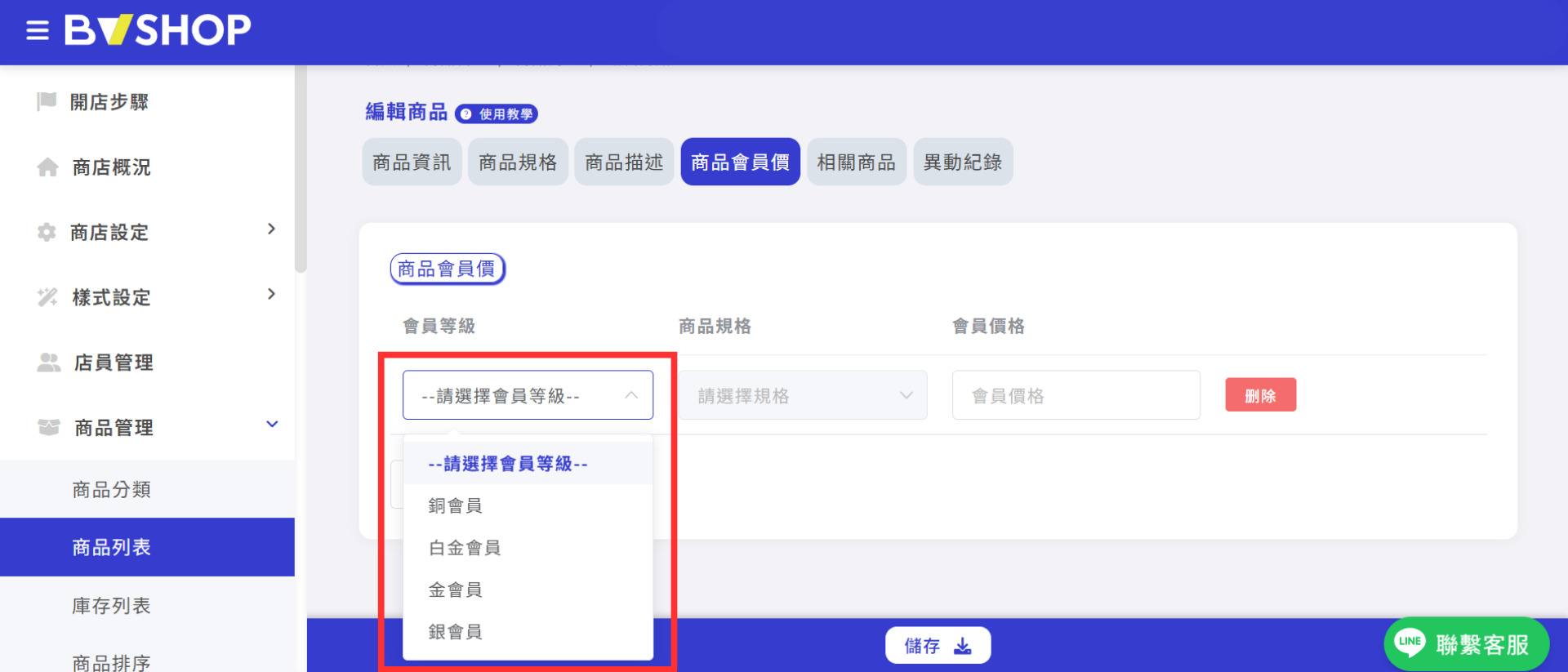Image resolution: width=1568 pixels, height=672 pixels.
Task: Select --請選擇會員等級-- placeholder option
Action: (x=528, y=464)
